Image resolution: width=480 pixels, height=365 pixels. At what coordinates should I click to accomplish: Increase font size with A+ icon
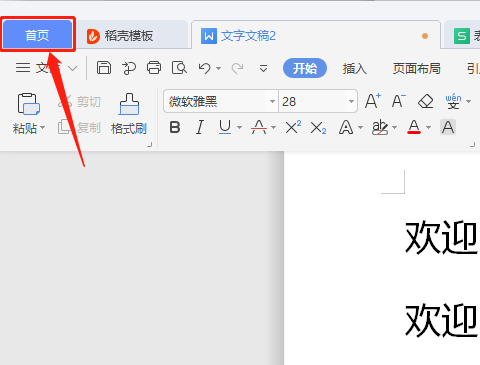coord(373,101)
